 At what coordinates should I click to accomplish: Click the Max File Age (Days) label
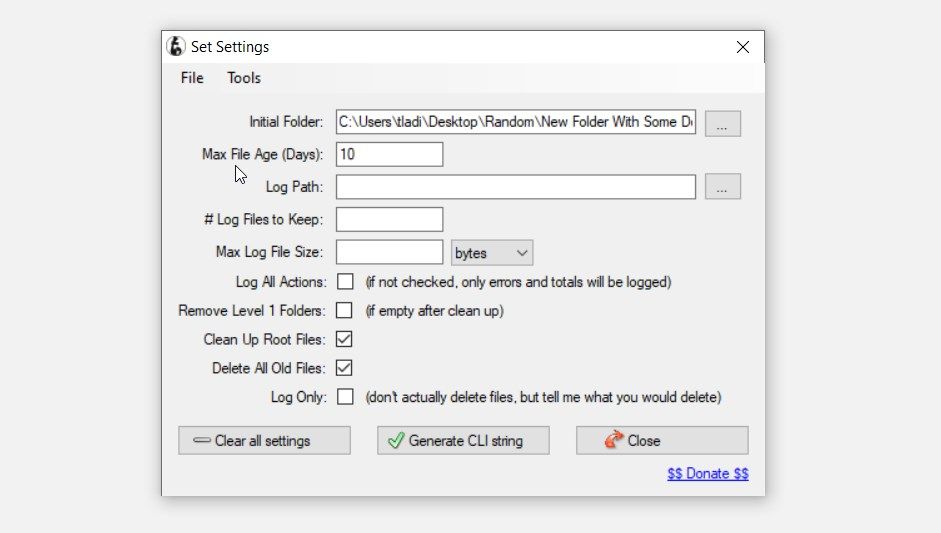pyautogui.click(x=262, y=154)
